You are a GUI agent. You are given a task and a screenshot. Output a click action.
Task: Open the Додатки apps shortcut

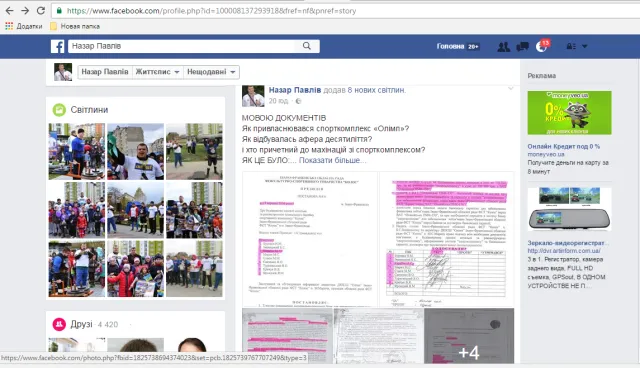click(x=24, y=26)
